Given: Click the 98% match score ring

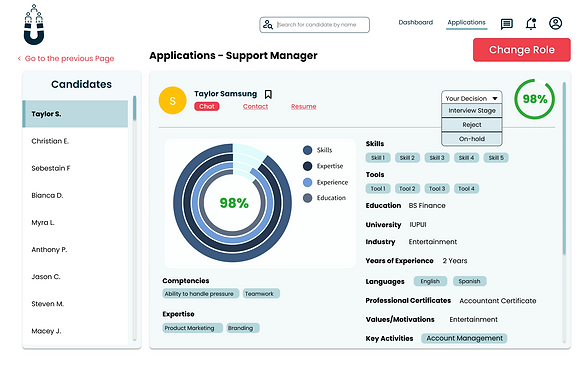Looking at the screenshot, I should (534, 99).
